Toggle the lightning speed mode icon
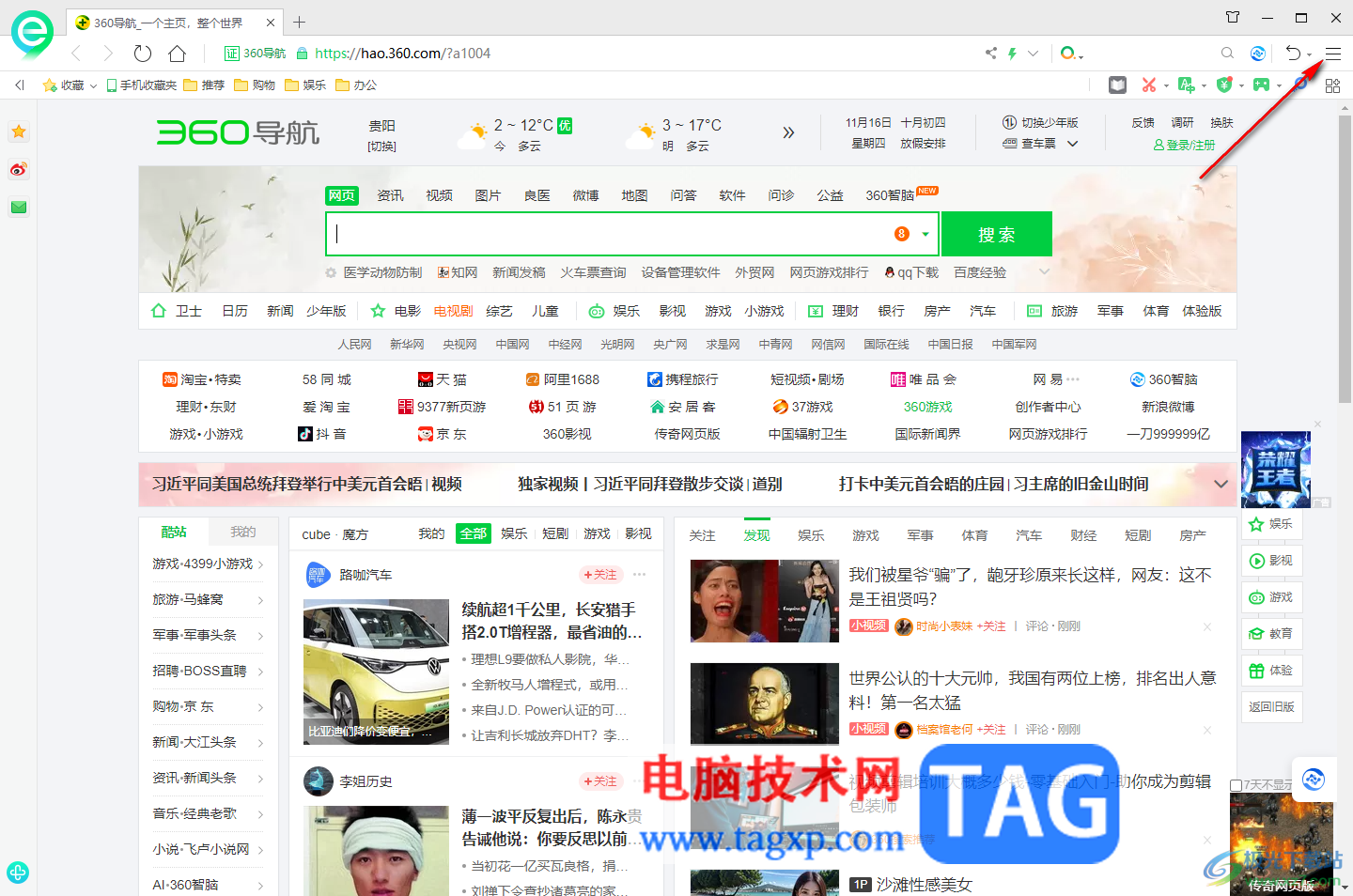The image size is (1353, 896). click(x=1011, y=54)
